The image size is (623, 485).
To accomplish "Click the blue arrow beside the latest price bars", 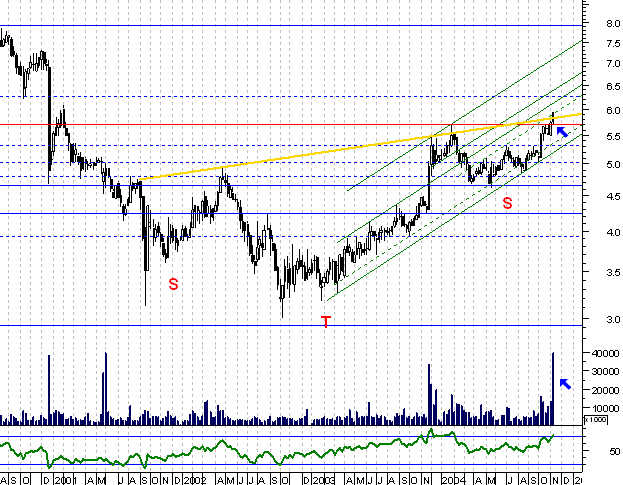I will point(563,132).
